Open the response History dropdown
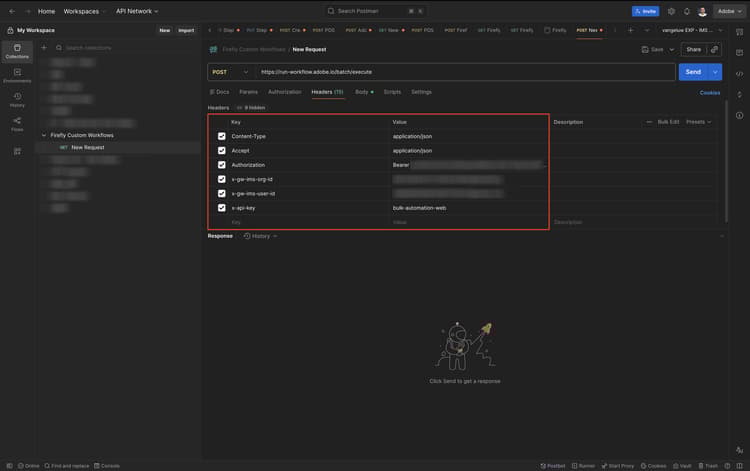750x471 pixels. (260, 236)
